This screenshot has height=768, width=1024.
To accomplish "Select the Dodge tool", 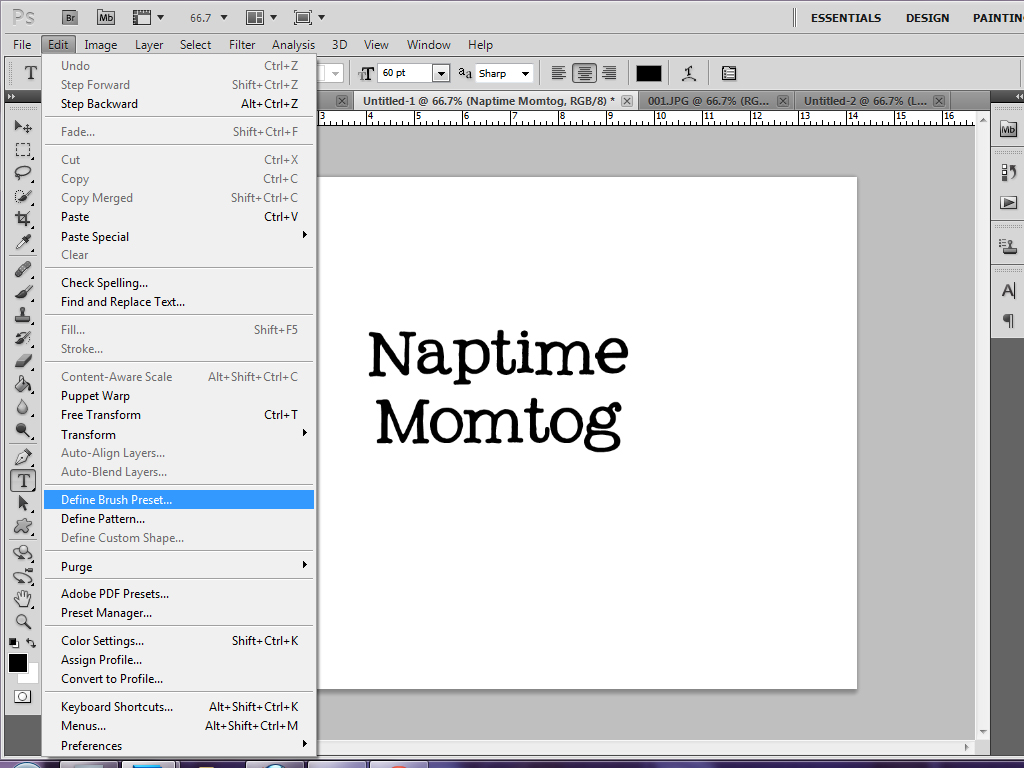I will (23, 430).
